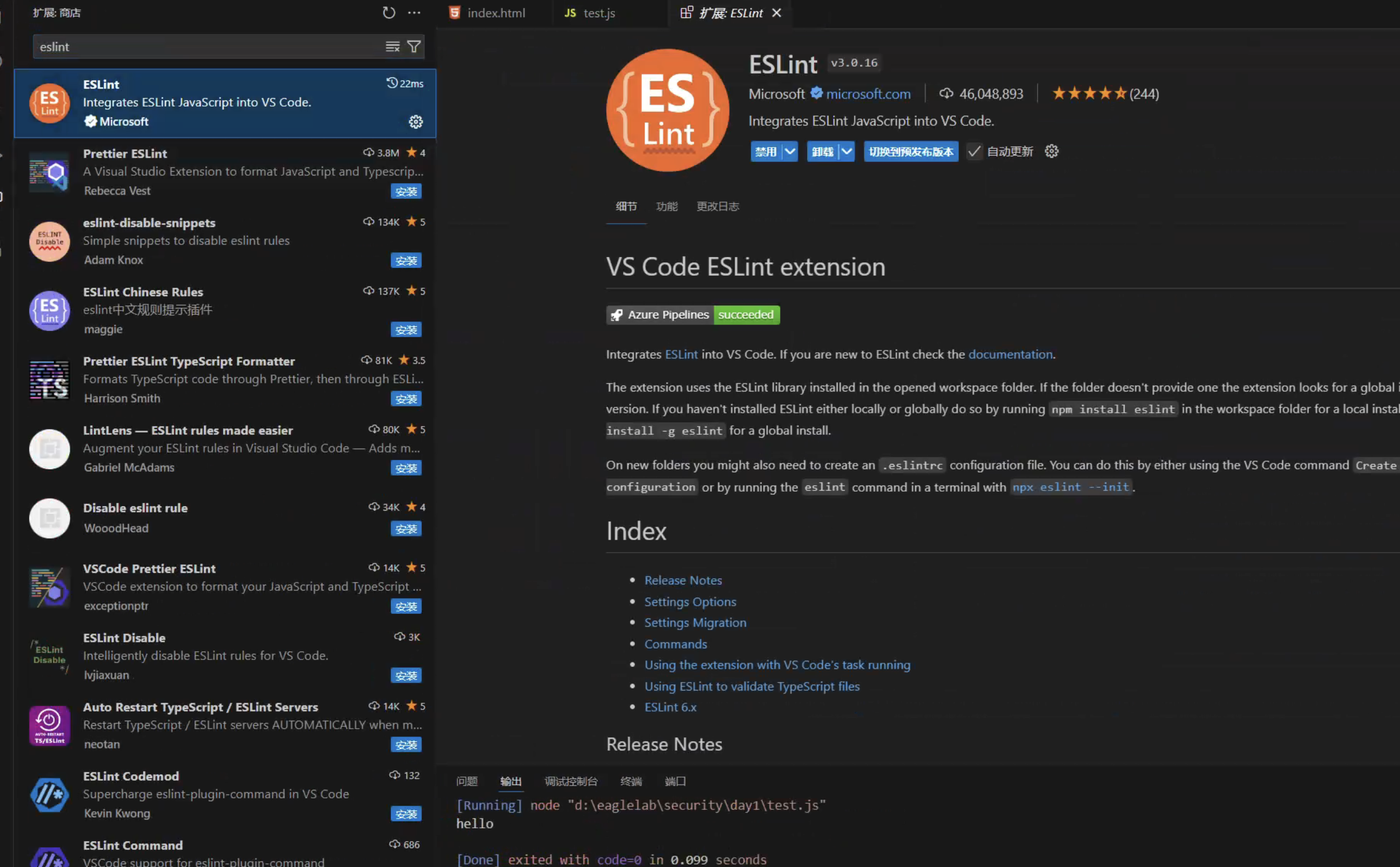Click the large ESLint extension logo
Screen dimensions: 1400x867
click(x=667, y=110)
